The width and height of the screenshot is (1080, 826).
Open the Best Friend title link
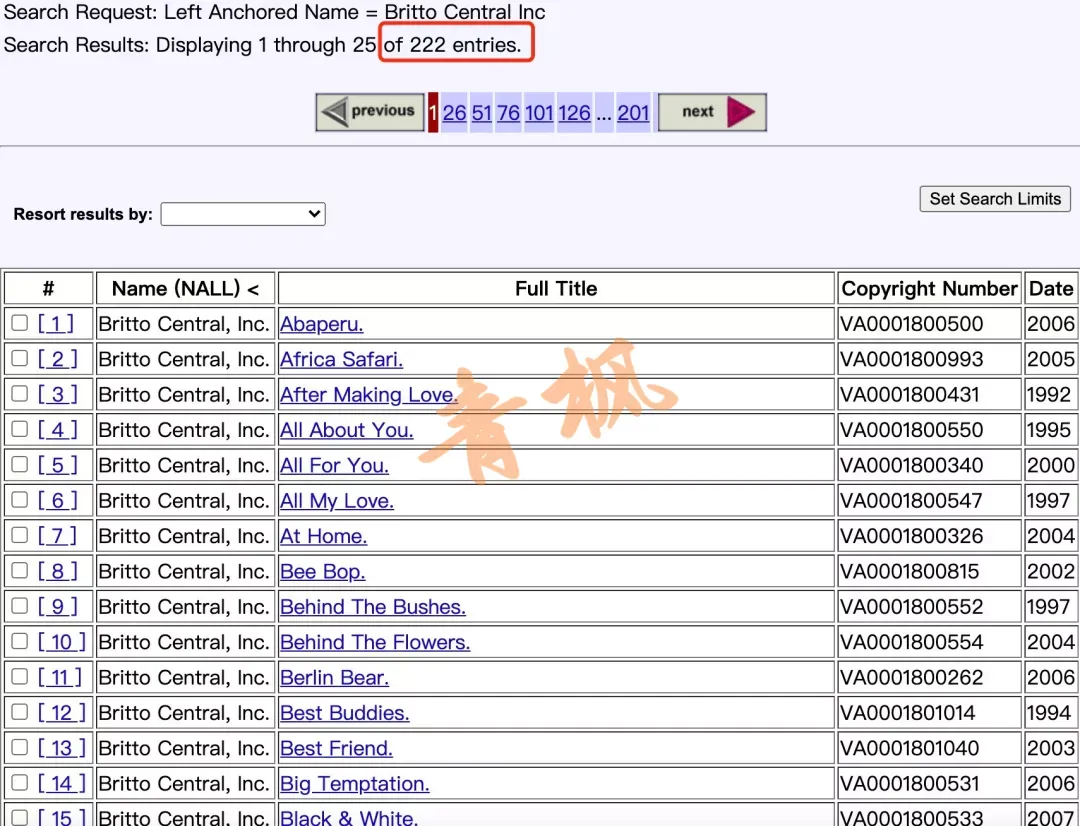336,748
